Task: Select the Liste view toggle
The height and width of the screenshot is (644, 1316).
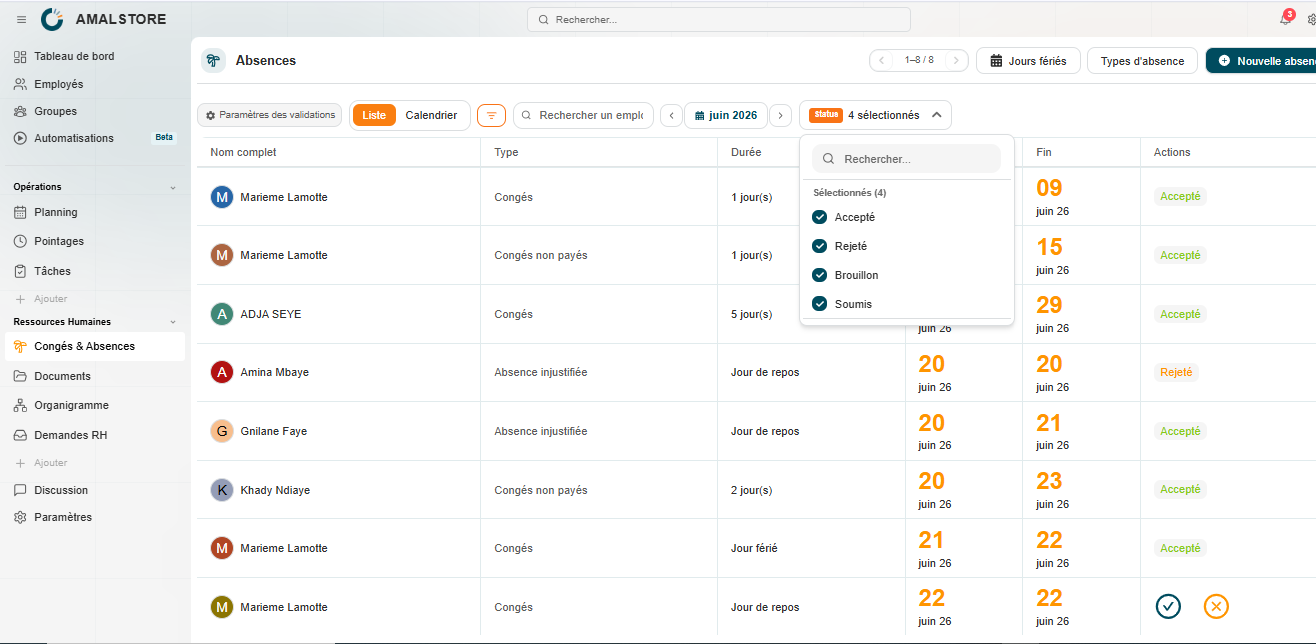Action: point(374,115)
